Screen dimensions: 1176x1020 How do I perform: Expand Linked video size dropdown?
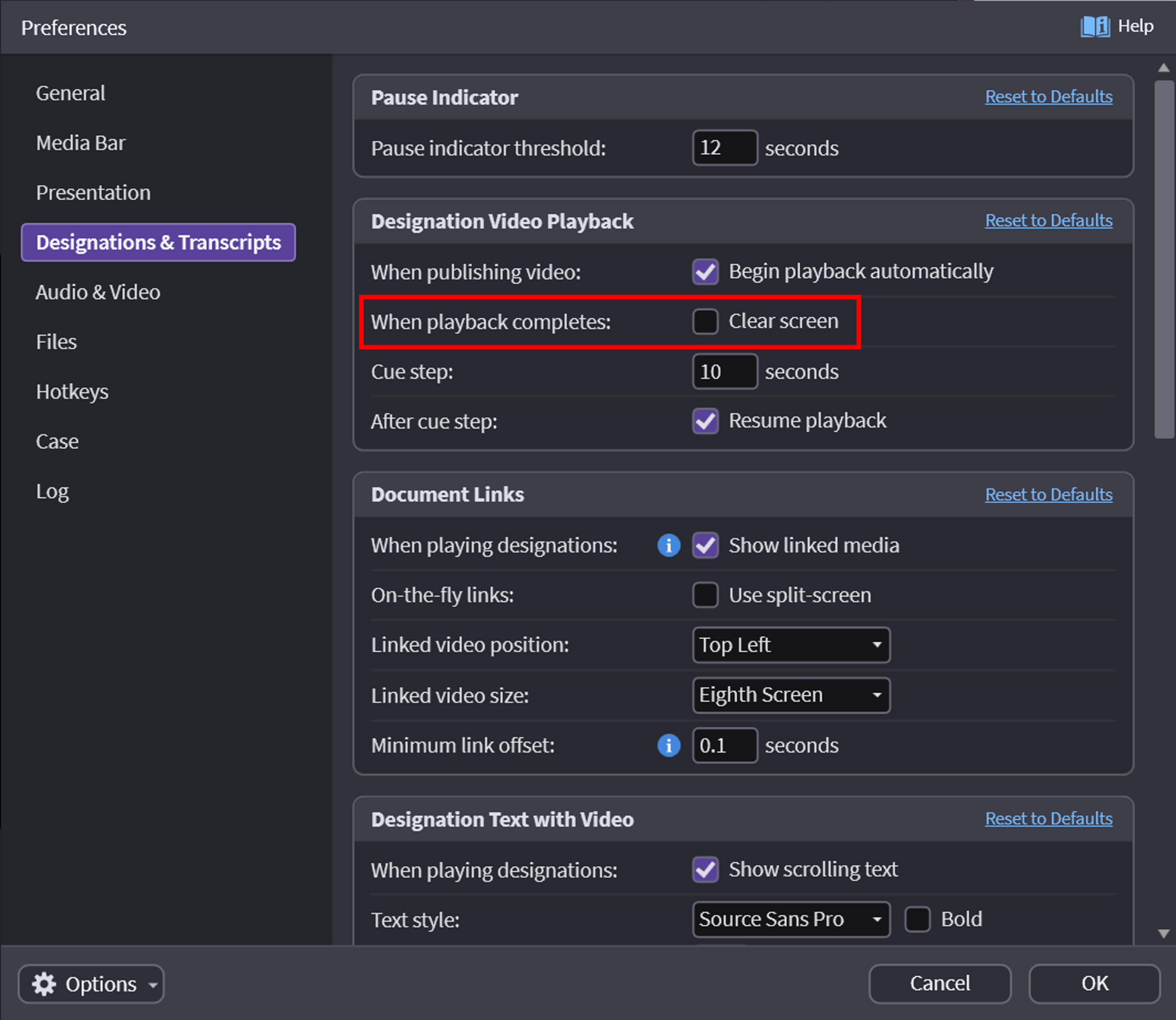click(x=791, y=695)
